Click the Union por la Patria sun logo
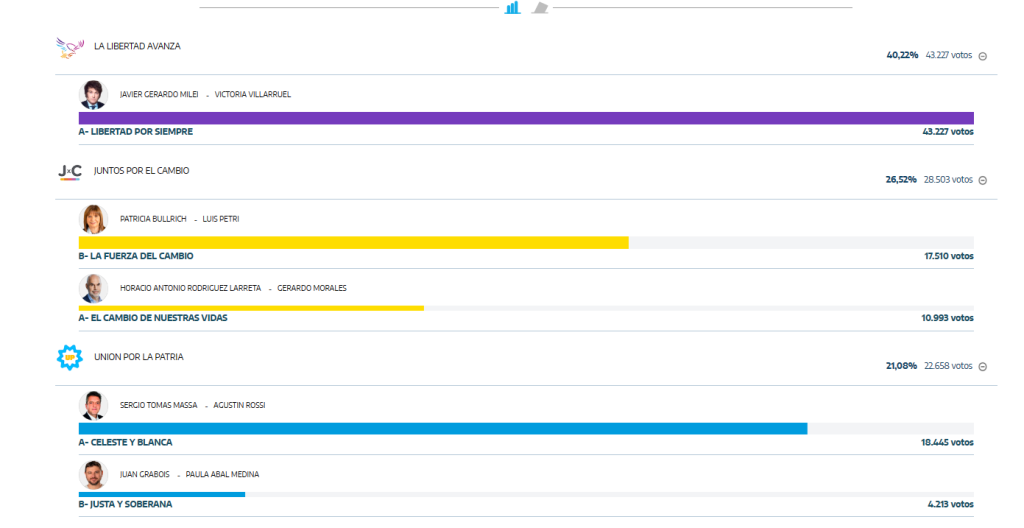 pyautogui.click(x=70, y=357)
